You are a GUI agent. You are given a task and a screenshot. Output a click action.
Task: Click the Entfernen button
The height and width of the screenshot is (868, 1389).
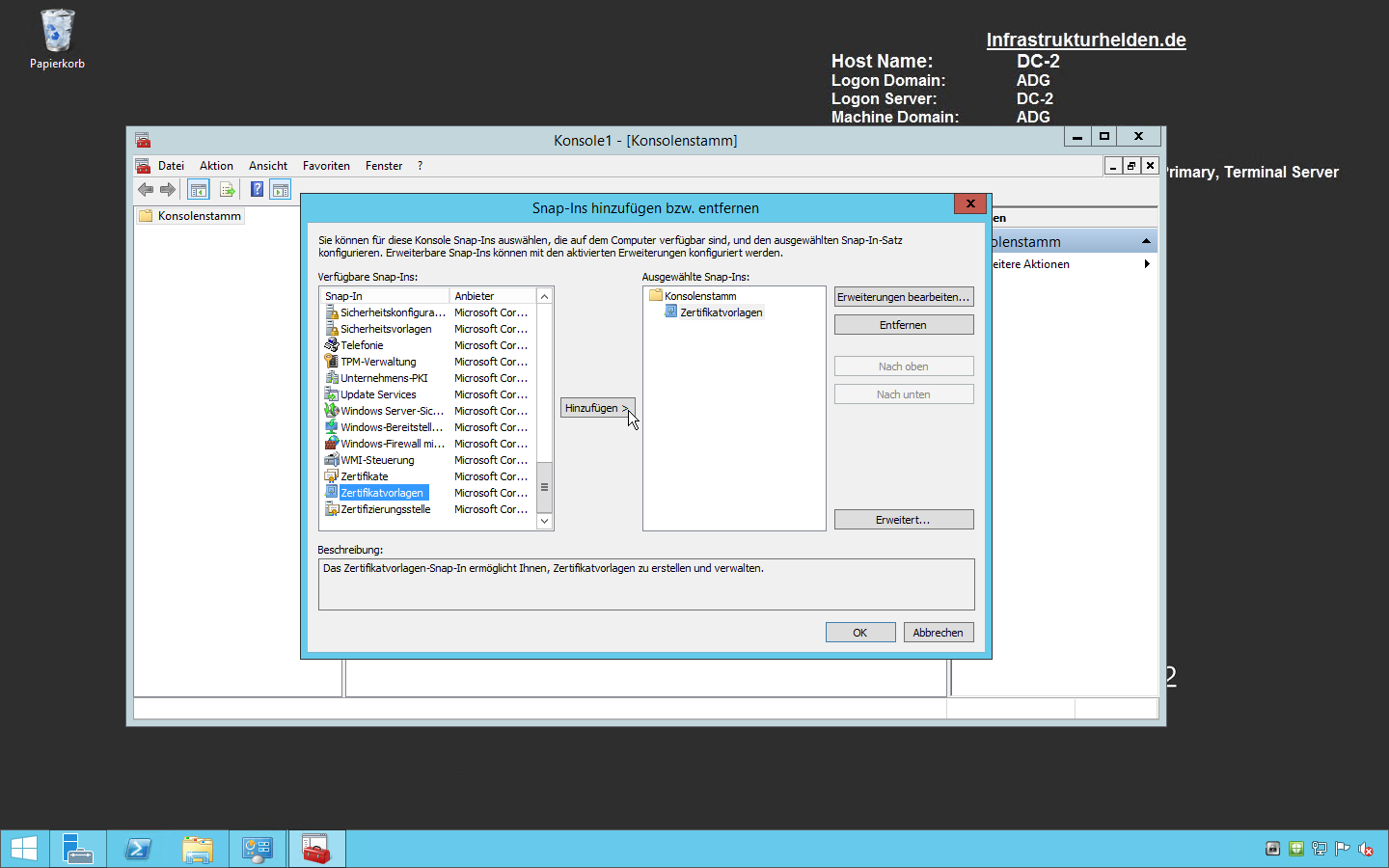[x=904, y=325]
